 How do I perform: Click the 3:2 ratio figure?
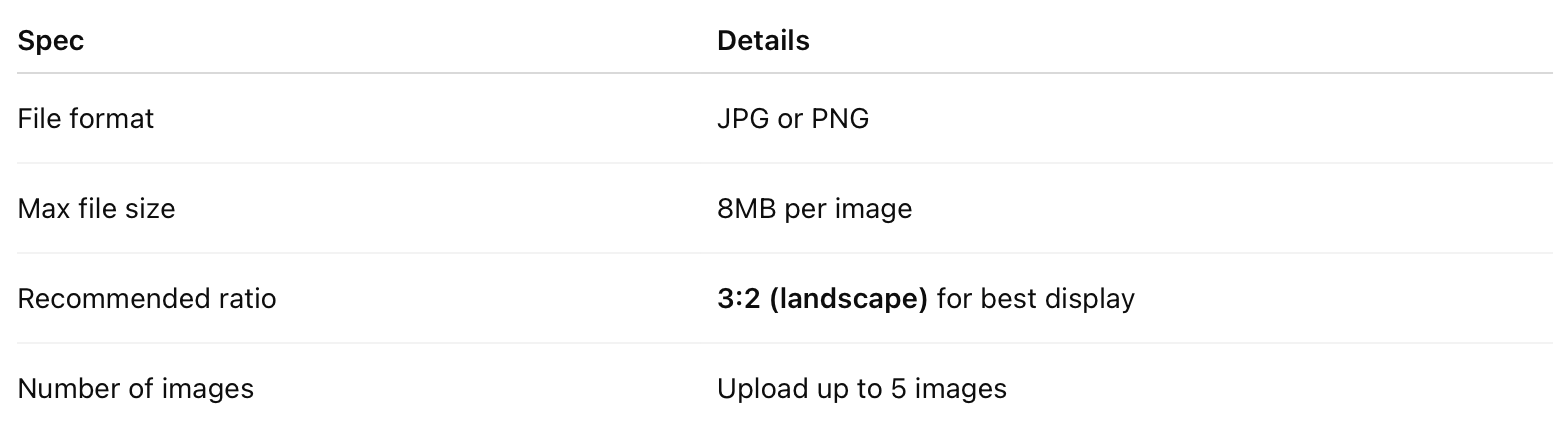(x=738, y=298)
